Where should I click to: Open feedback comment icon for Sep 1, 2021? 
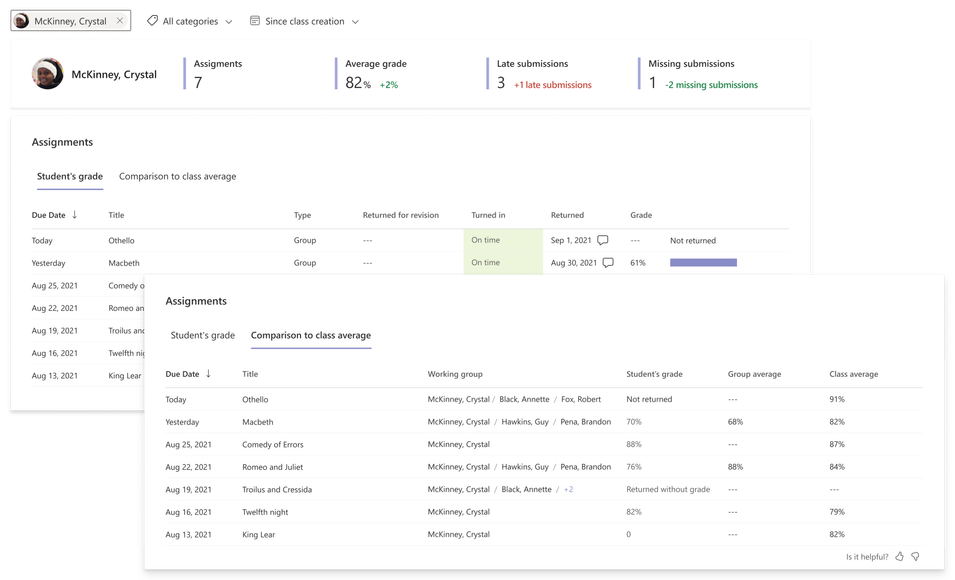(602, 240)
